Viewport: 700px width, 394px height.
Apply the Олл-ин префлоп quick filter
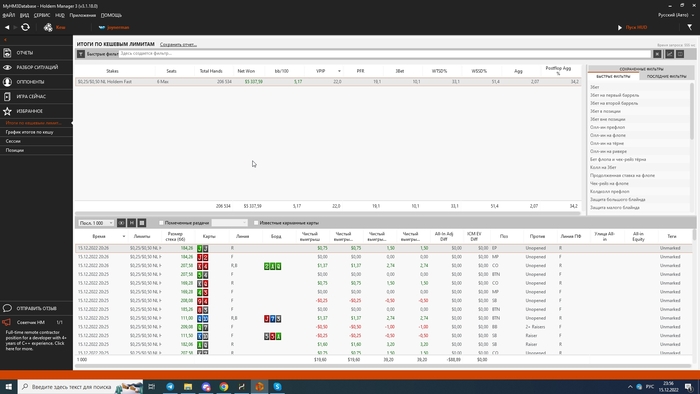pos(608,128)
